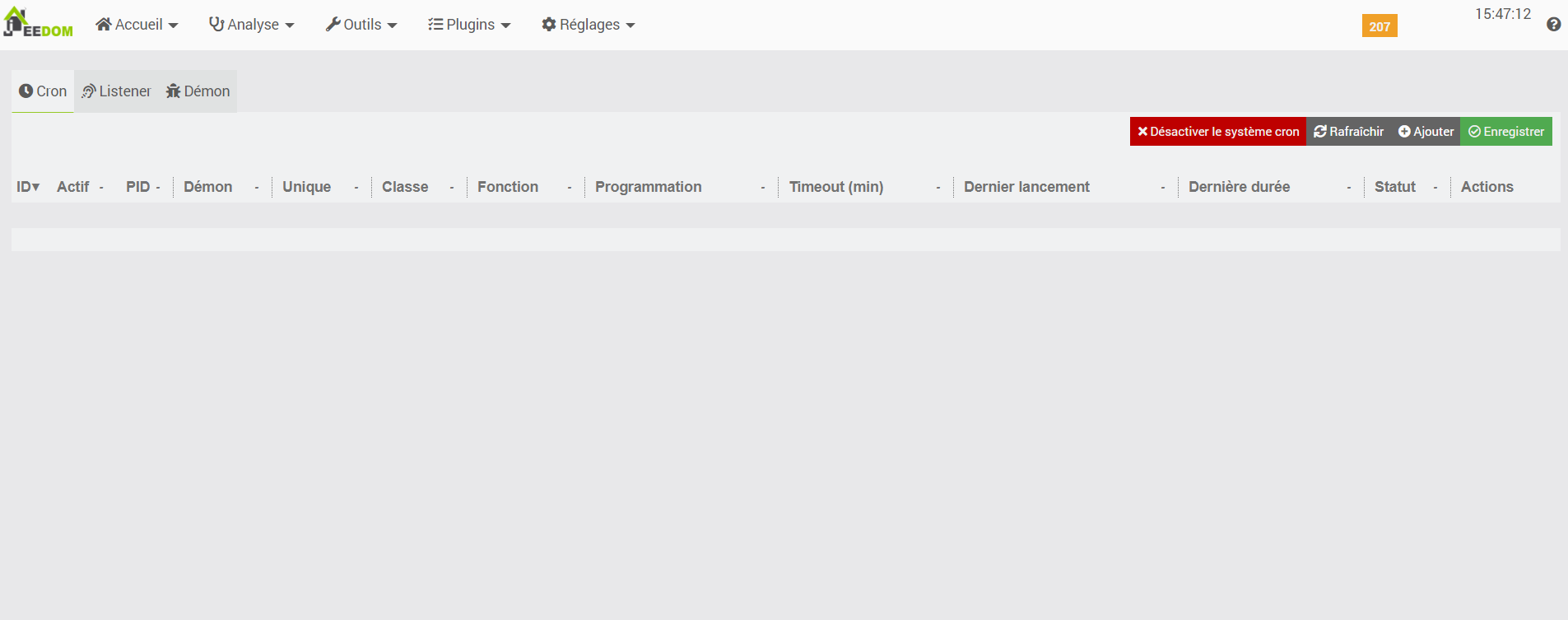The height and width of the screenshot is (620, 1568).
Task: Switch to the Listener tab
Action: [x=116, y=91]
